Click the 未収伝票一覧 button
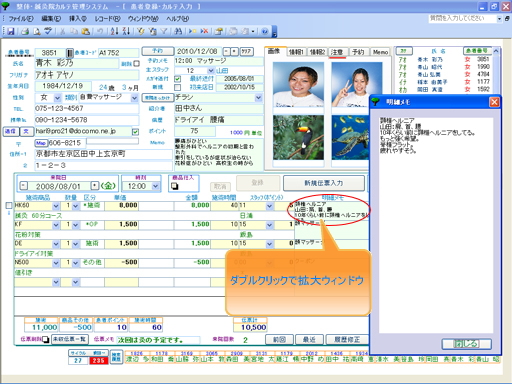Screen dimensions: 512x384 point(70,339)
